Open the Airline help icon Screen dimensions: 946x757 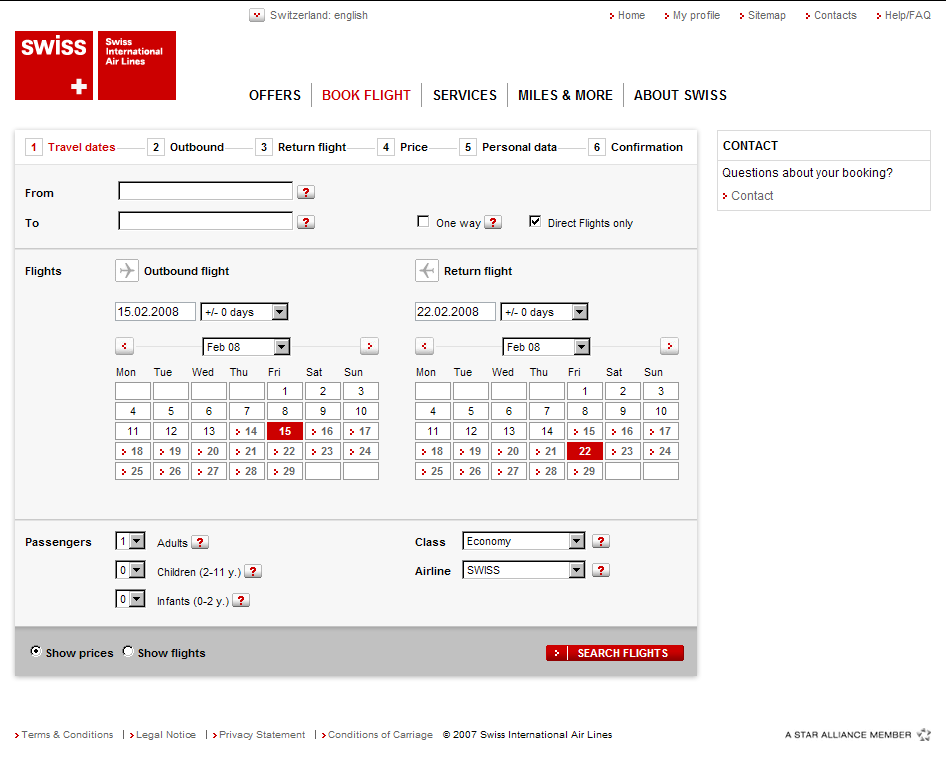(x=601, y=570)
